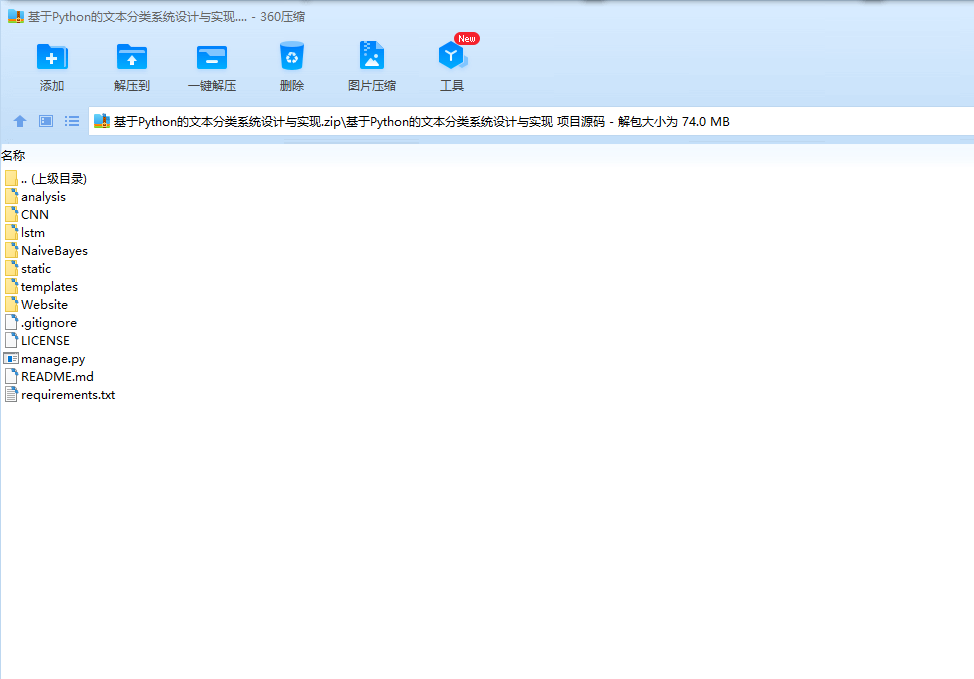This screenshot has width=974, height=679.
Task: Click the Website folder icon
Action: point(11,304)
